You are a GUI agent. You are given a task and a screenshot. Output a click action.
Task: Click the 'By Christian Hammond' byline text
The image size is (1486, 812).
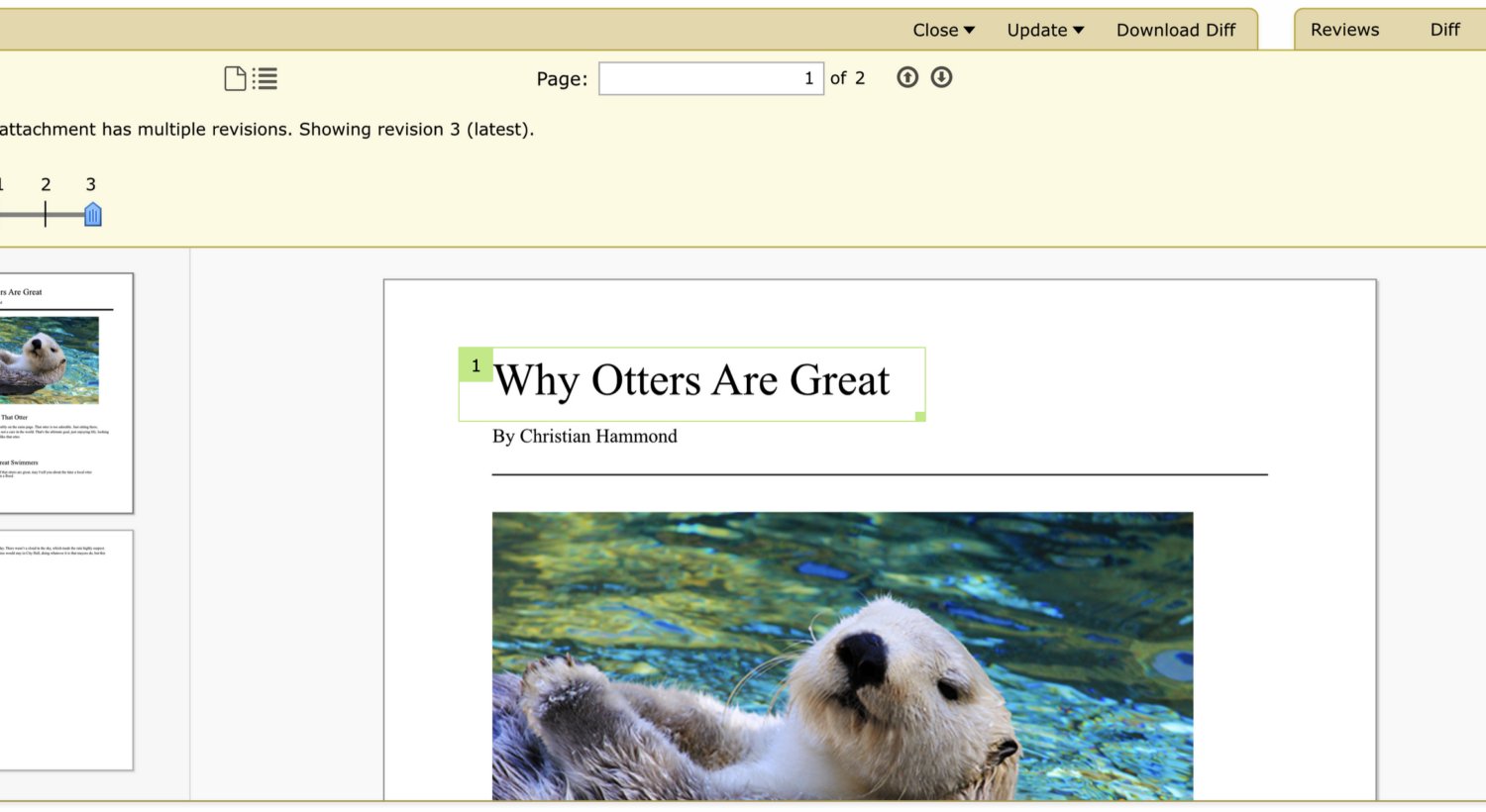[x=584, y=437]
